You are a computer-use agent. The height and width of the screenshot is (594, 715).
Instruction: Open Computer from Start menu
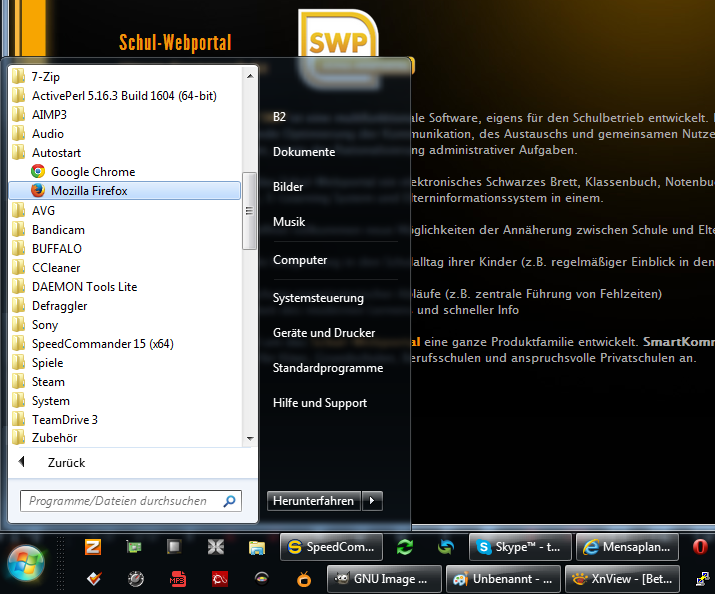(300, 260)
